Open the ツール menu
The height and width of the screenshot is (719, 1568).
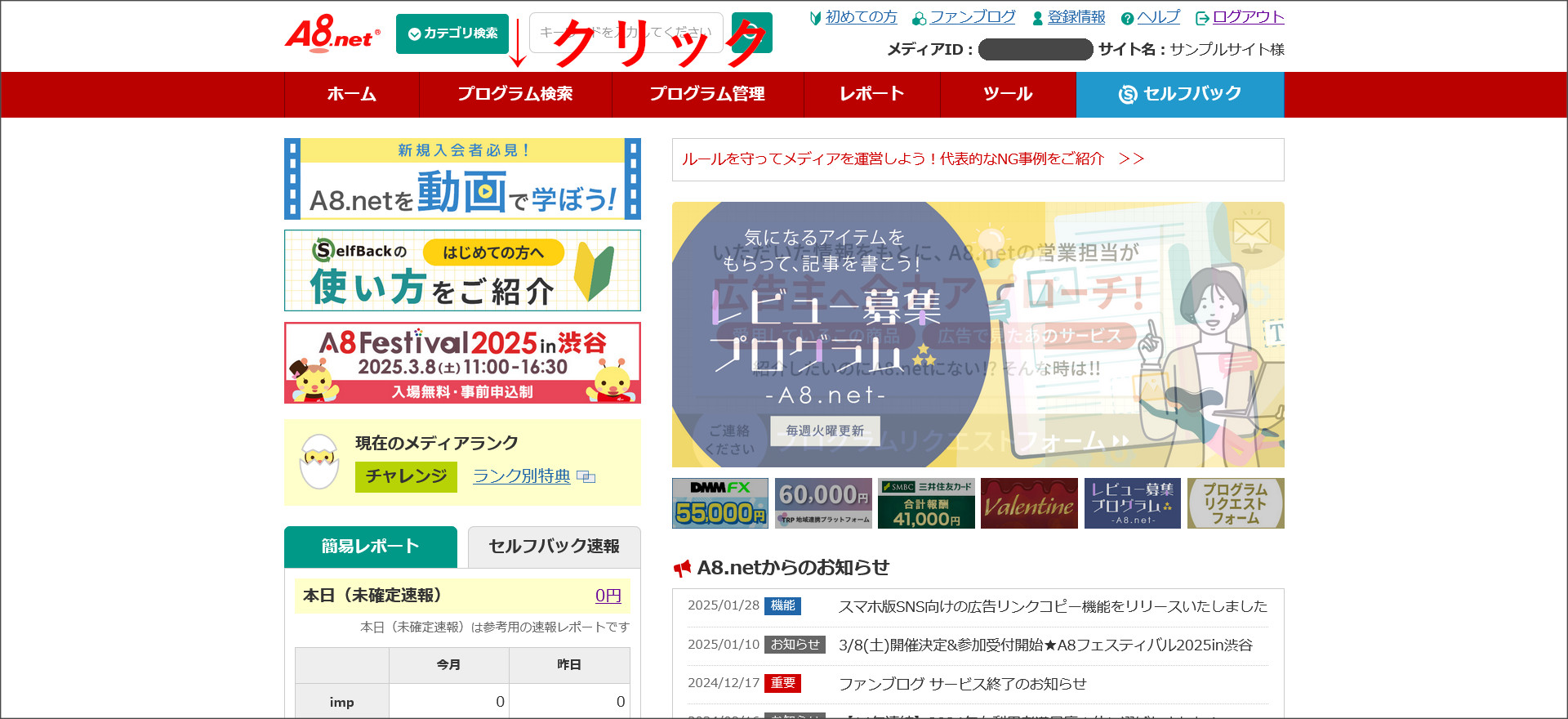[x=1009, y=95]
